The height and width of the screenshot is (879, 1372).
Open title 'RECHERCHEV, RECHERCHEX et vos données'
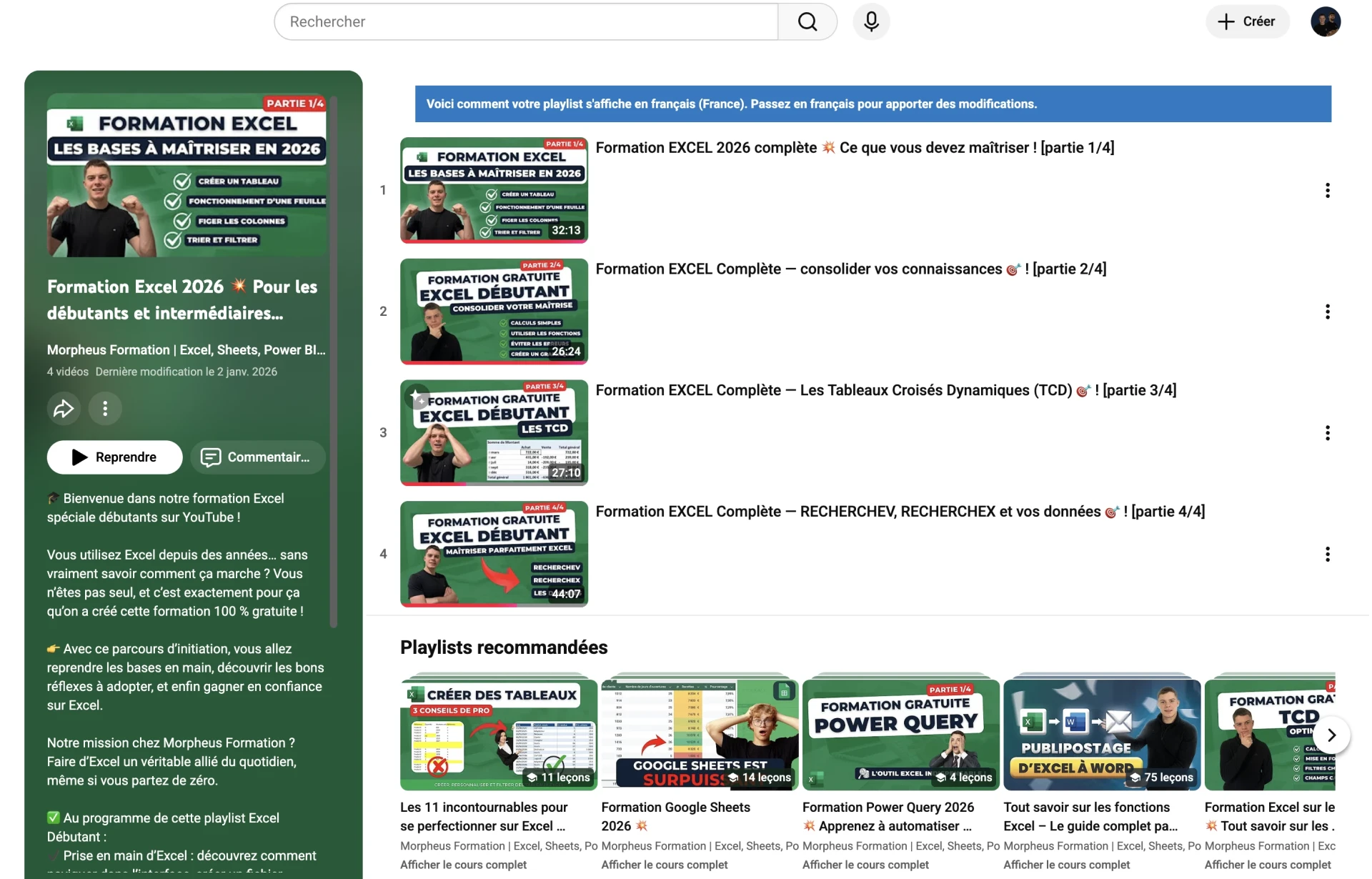point(900,512)
